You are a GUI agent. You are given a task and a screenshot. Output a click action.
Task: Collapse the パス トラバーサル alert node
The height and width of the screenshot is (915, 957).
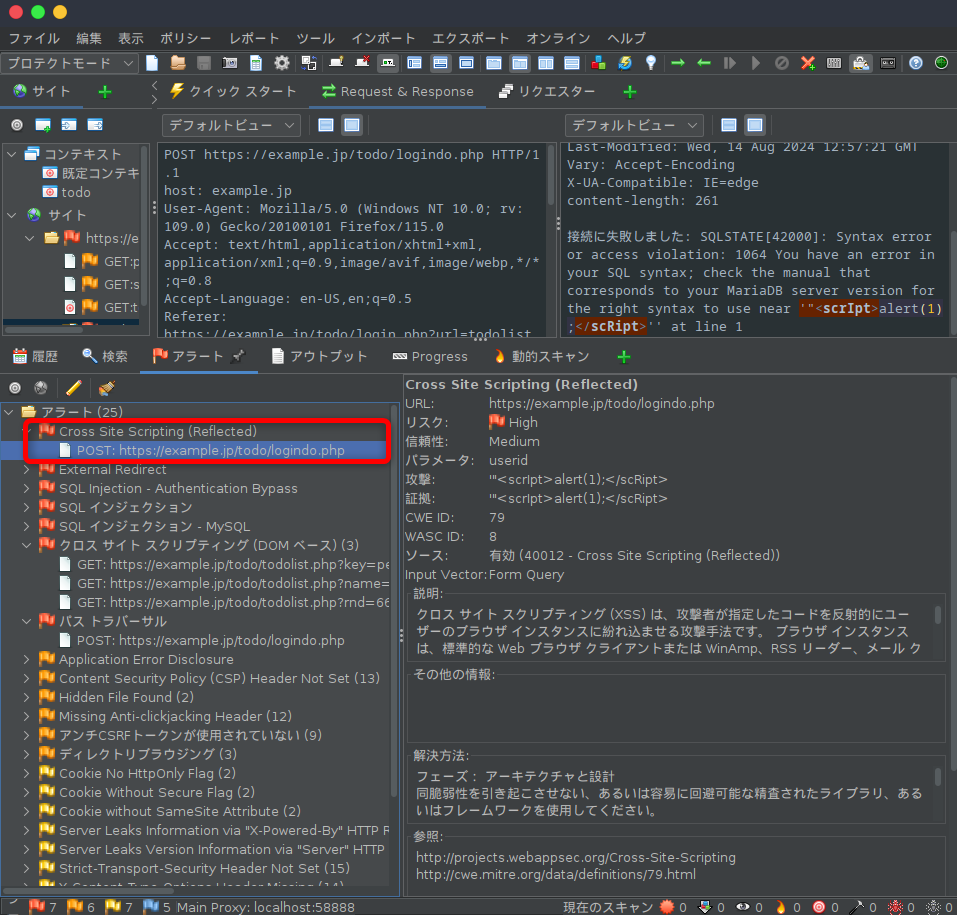26,621
